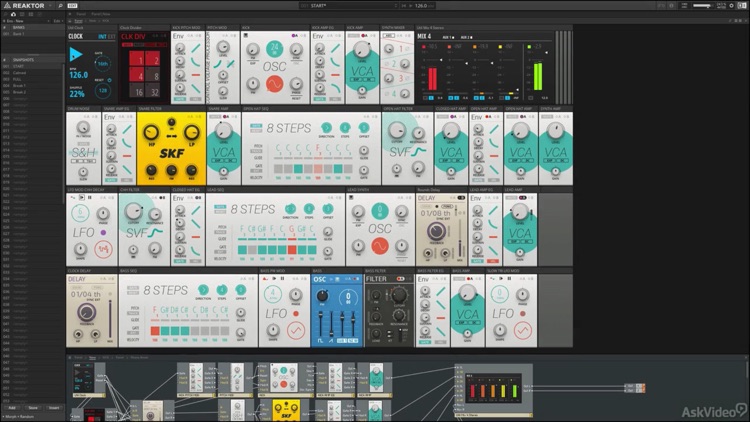Click the CLK DIV pad number 32
The height and width of the screenshot is (422, 750).
(x=153, y=91)
